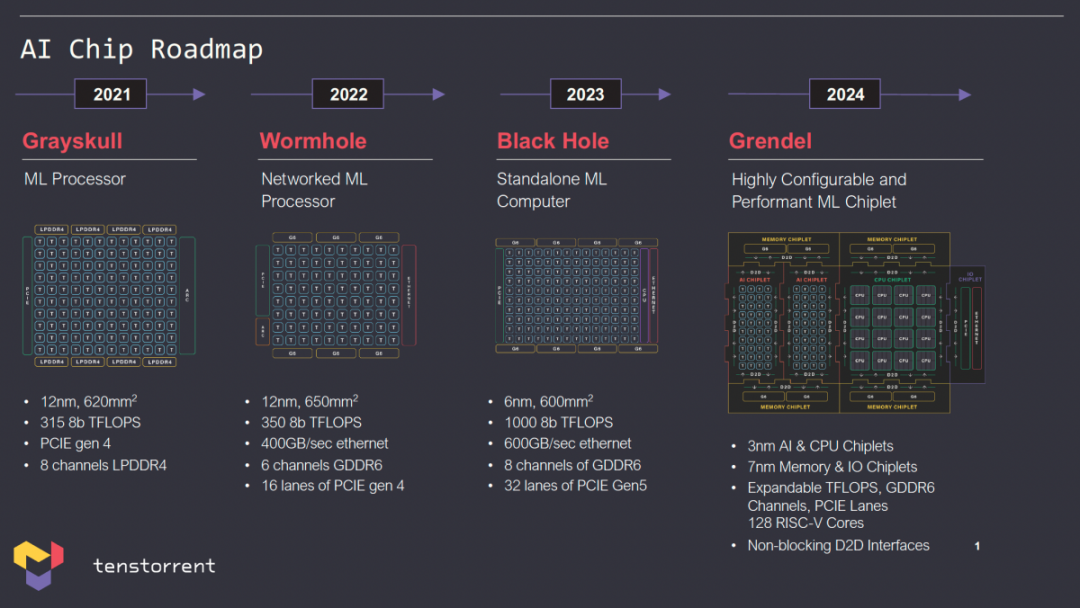The width and height of the screenshot is (1080, 608).
Task: Click the tenstorrent wordmark text
Action: point(154,566)
